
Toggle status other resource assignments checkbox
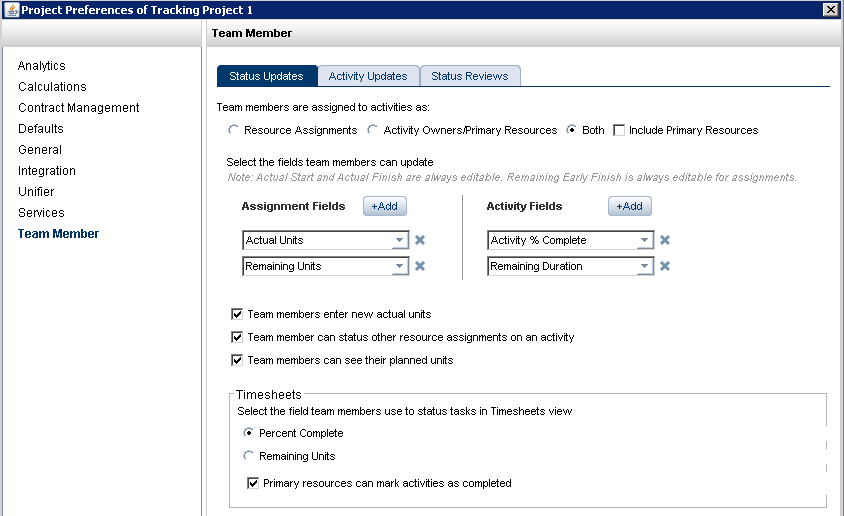tap(237, 337)
